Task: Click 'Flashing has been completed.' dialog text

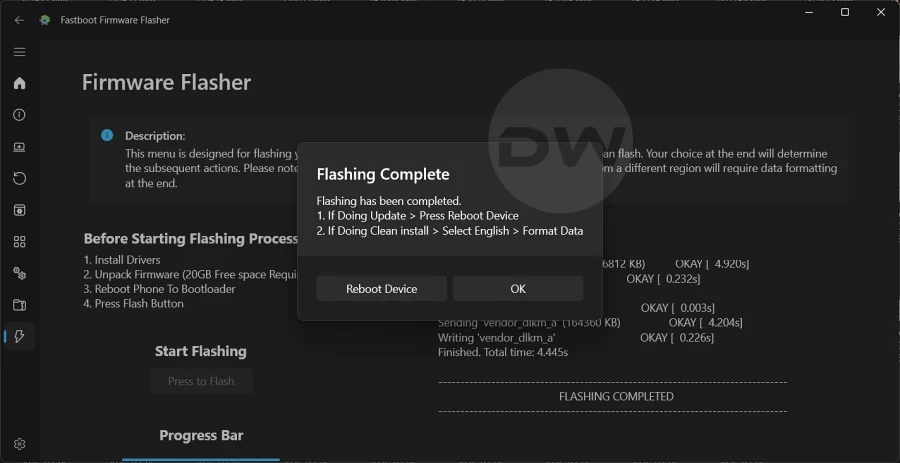Action: [x=389, y=201]
